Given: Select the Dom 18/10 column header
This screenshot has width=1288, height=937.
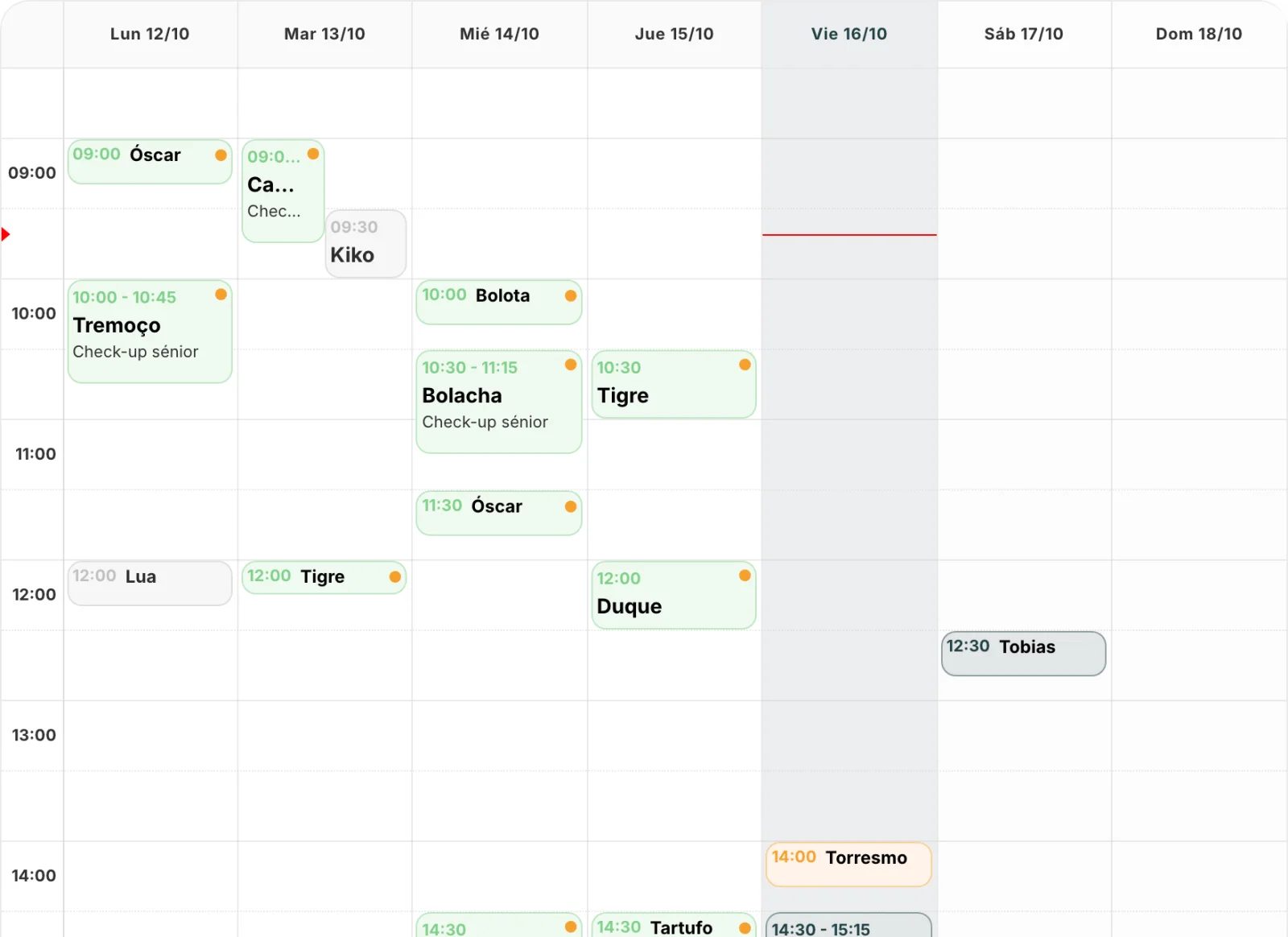Looking at the screenshot, I should tap(1199, 34).
